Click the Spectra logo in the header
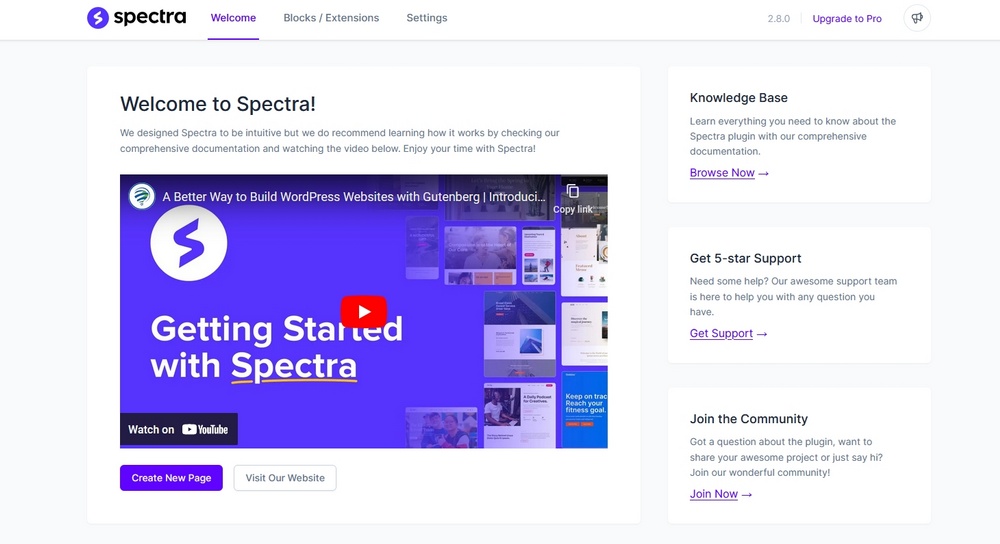The height and width of the screenshot is (544, 1000). (x=136, y=18)
